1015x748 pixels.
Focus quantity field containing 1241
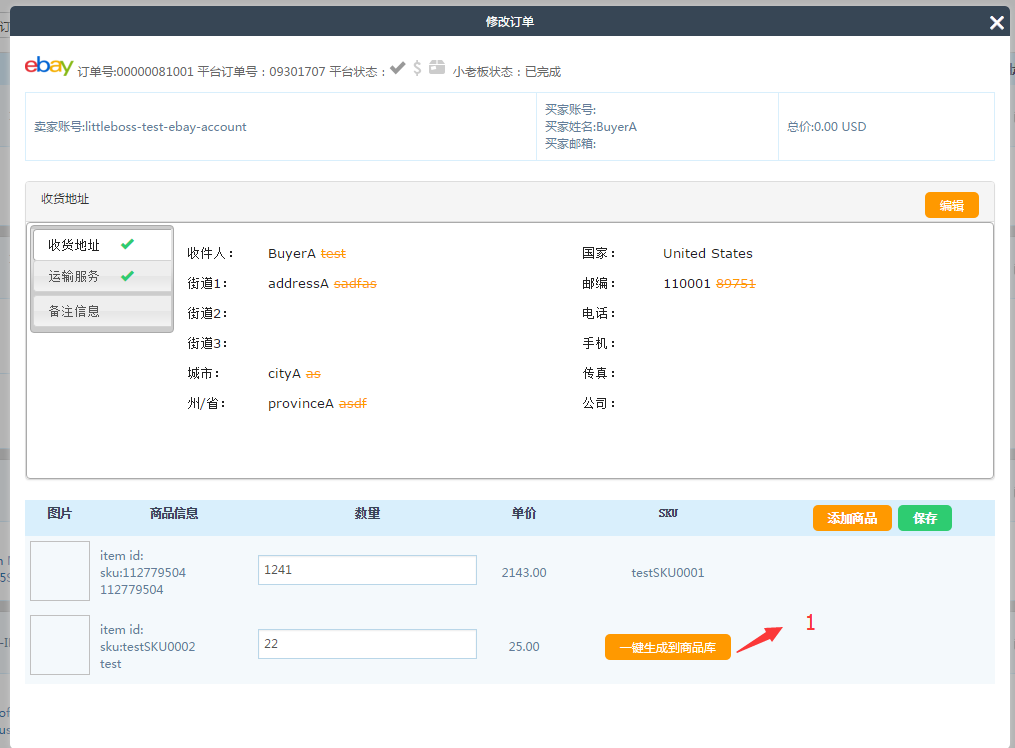(x=367, y=570)
